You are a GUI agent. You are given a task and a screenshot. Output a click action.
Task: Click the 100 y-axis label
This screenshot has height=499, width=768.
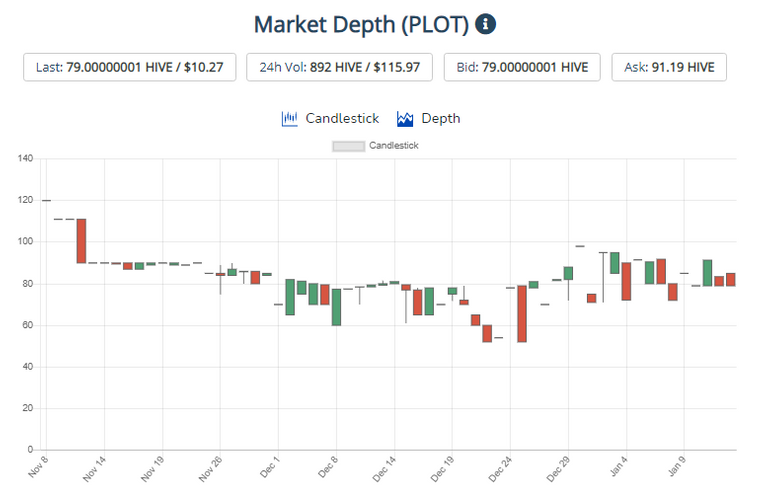click(x=25, y=241)
